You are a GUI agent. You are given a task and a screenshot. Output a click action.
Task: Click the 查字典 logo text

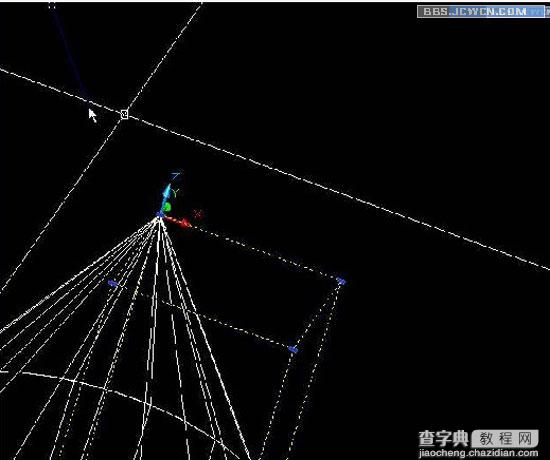pos(444,439)
